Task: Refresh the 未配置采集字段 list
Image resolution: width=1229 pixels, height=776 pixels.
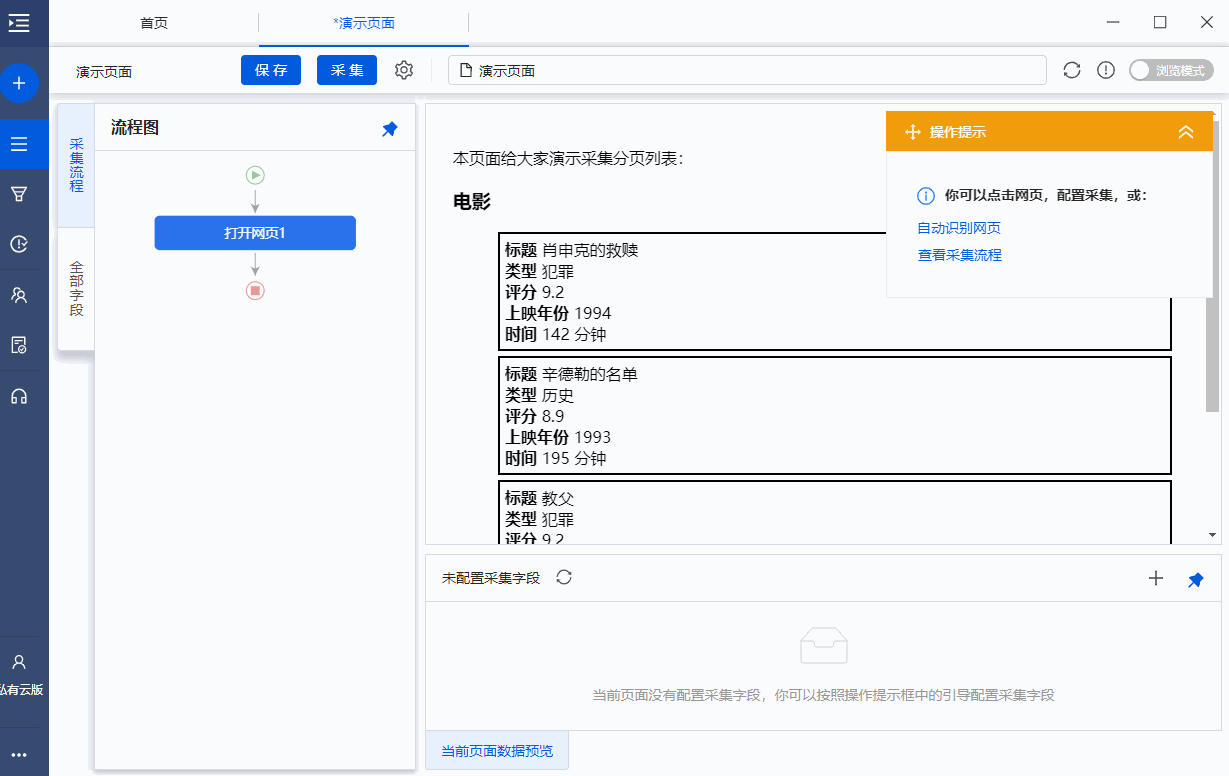Action: click(564, 577)
